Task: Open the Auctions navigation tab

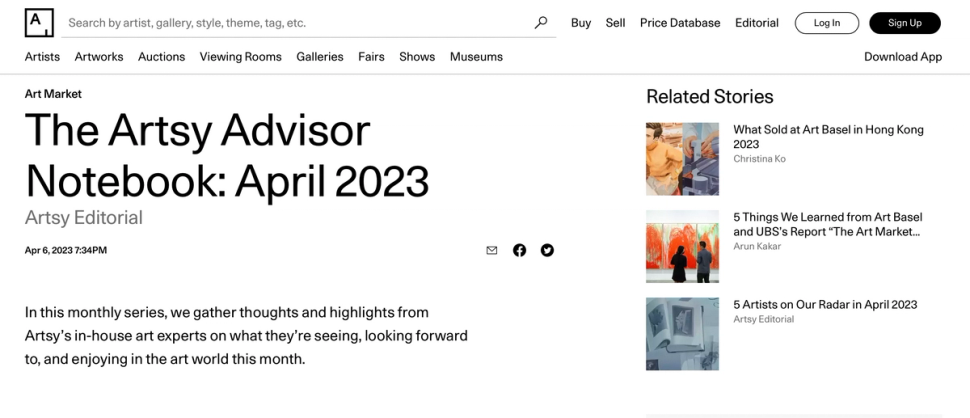Action: (x=161, y=57)
